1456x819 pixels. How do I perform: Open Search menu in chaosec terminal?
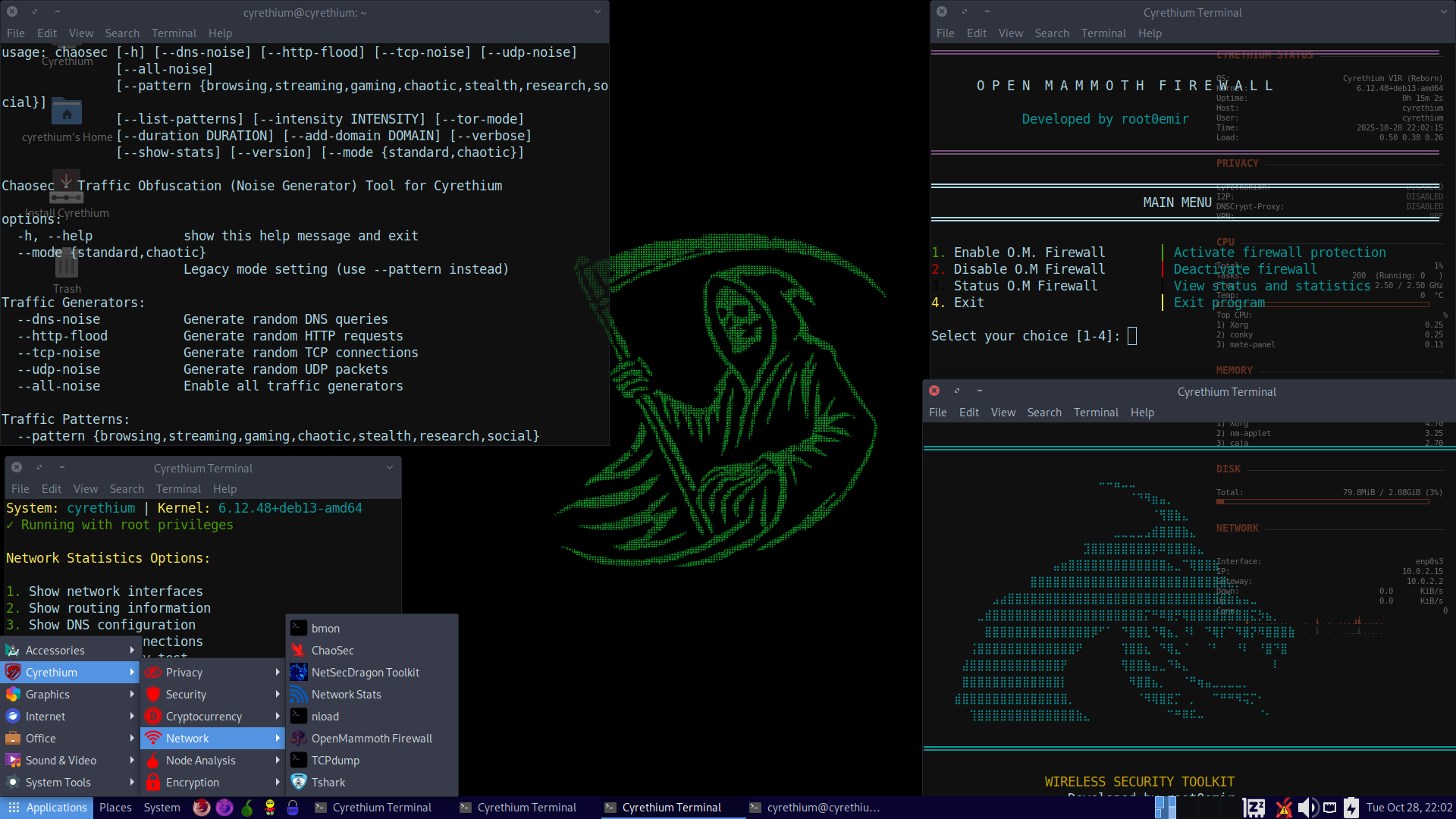click(122, 33)
